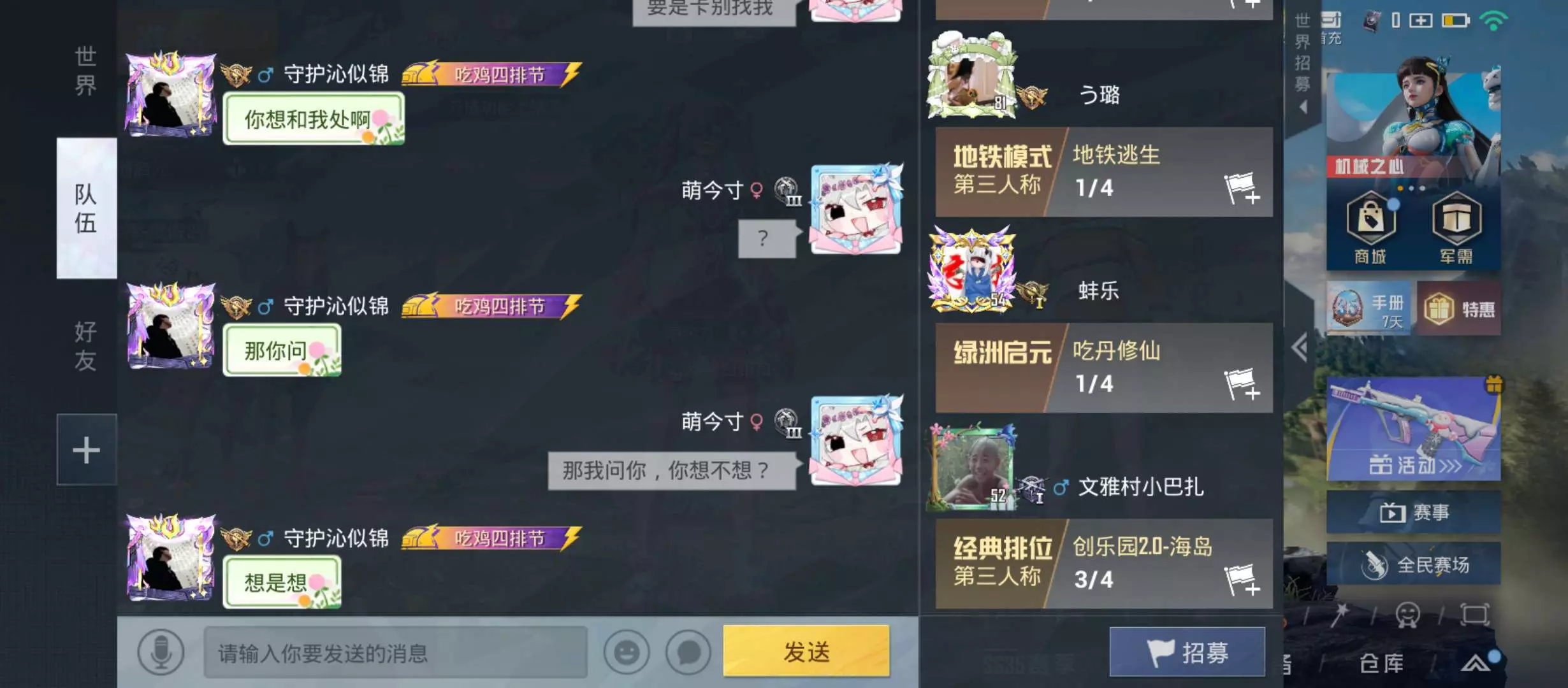Join the 地铁逃生 team via flag icon
1568x688 pixels.
(x=1240, y=189)
